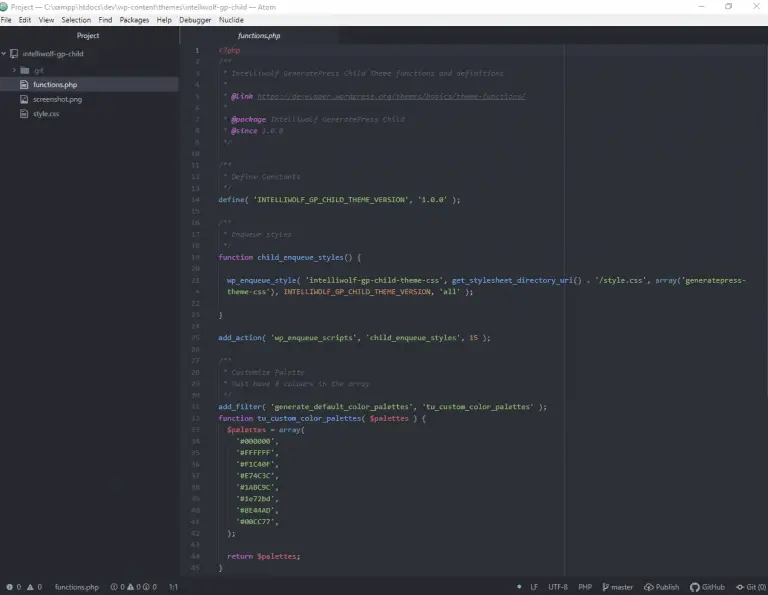Open the View menu
Viewport: 768px width, 595px height.
click(x=46, y=20)
